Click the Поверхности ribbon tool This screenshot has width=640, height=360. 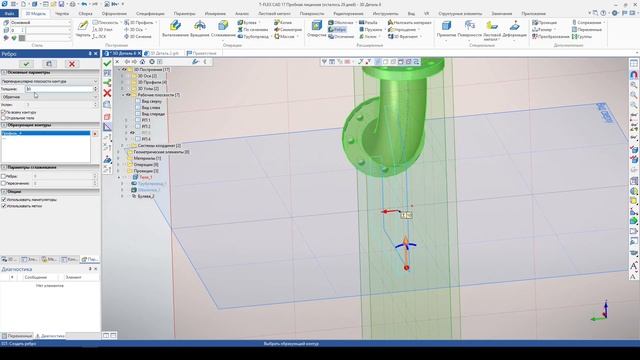(469, 30)
